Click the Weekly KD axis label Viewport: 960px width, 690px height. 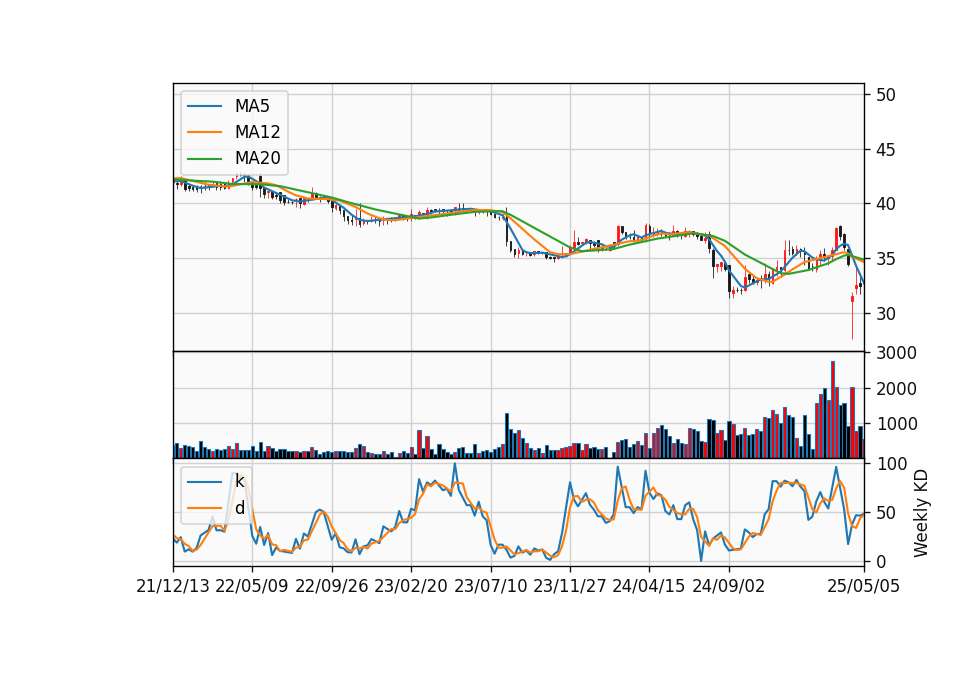coord(921,514)
